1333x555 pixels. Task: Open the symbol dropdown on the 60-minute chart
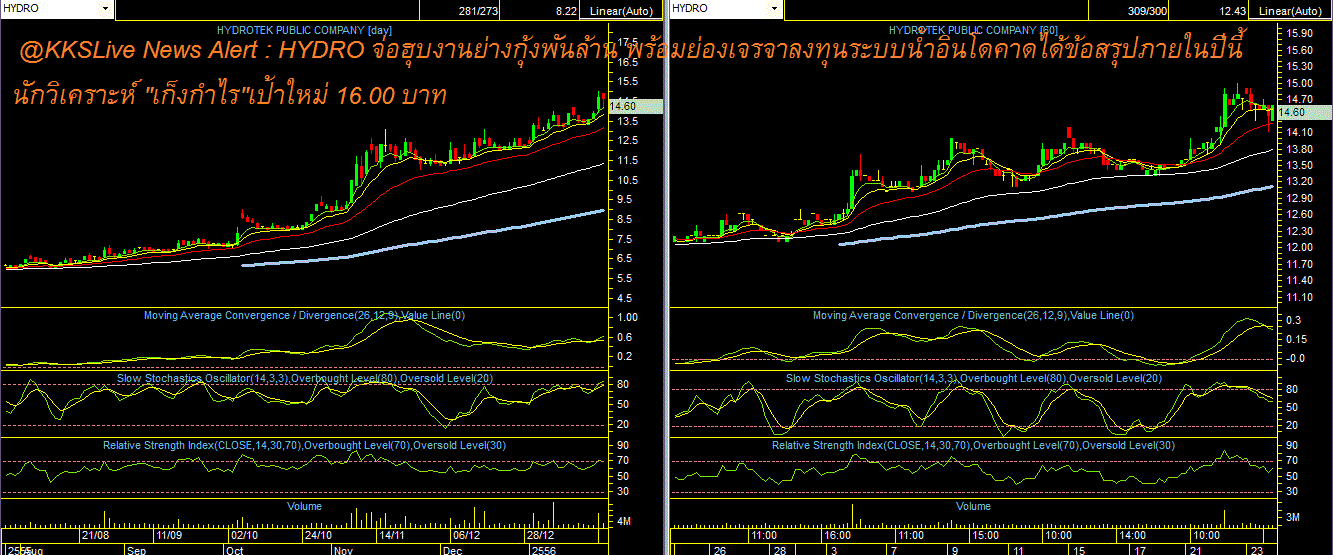pos(774,8)
